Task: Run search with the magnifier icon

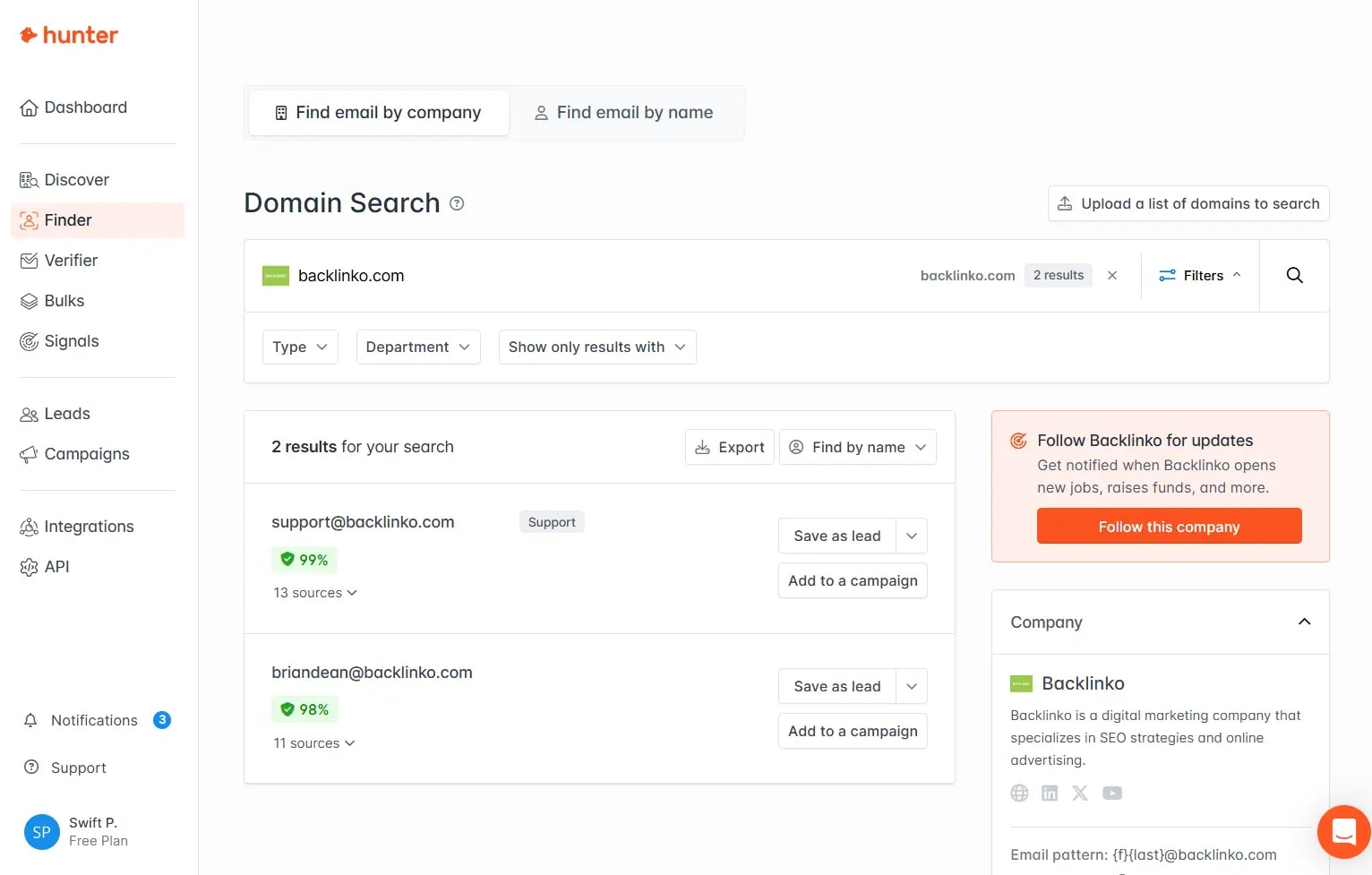Action: coord(1295,276)
